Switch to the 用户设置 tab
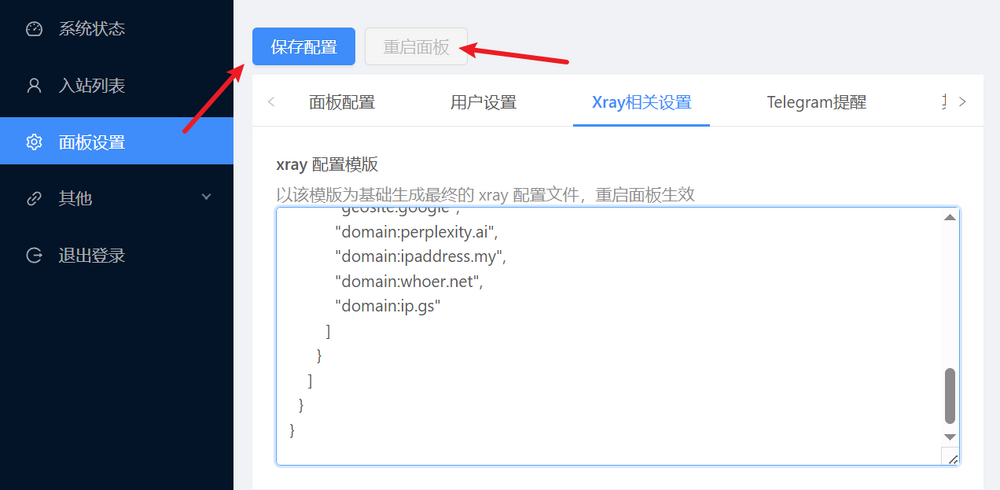1000x490 pixels. 483,102
